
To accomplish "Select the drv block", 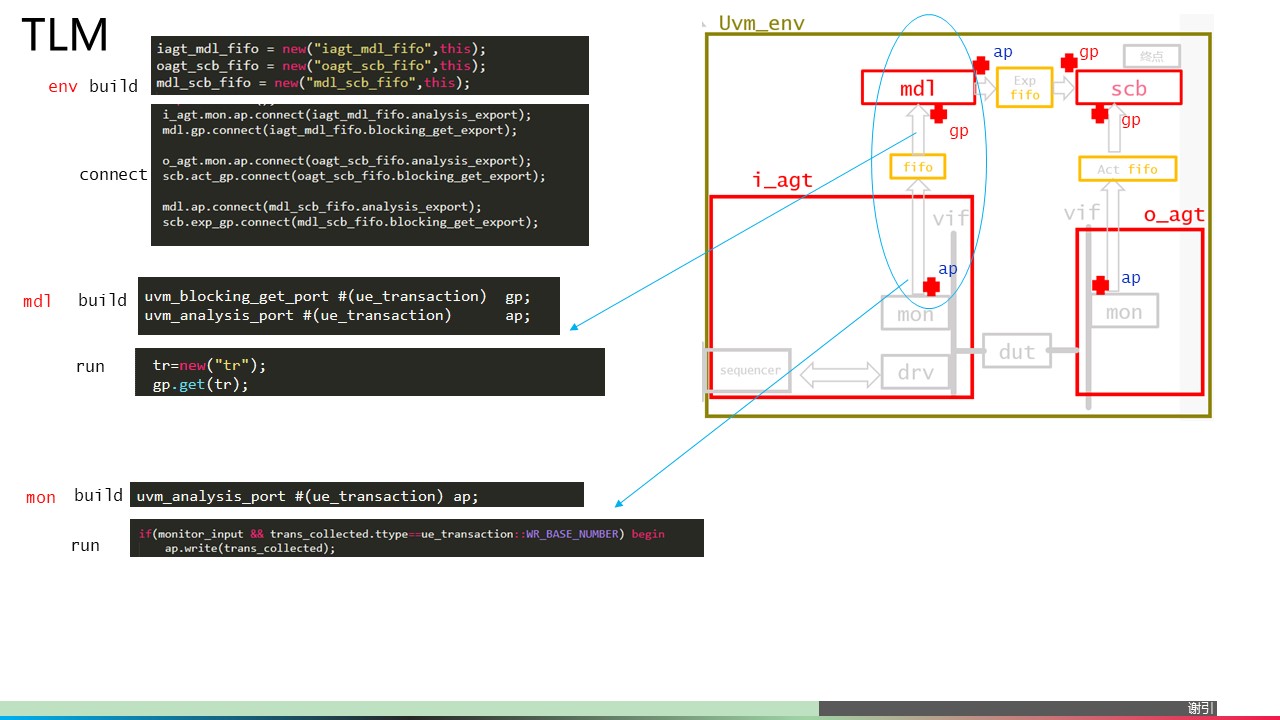I will point(915,371).
